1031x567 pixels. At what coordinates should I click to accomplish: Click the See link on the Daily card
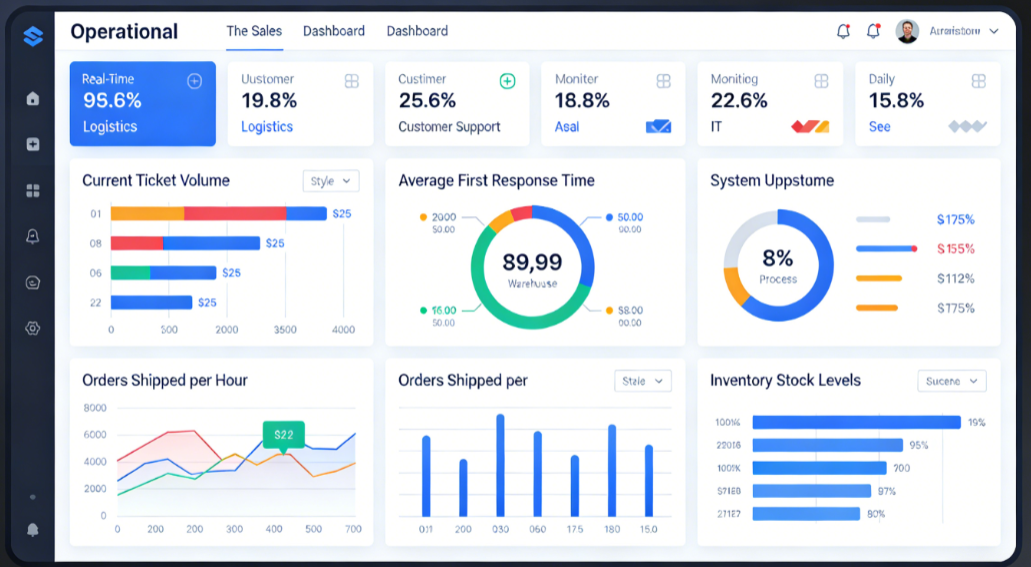click(879, 127)
